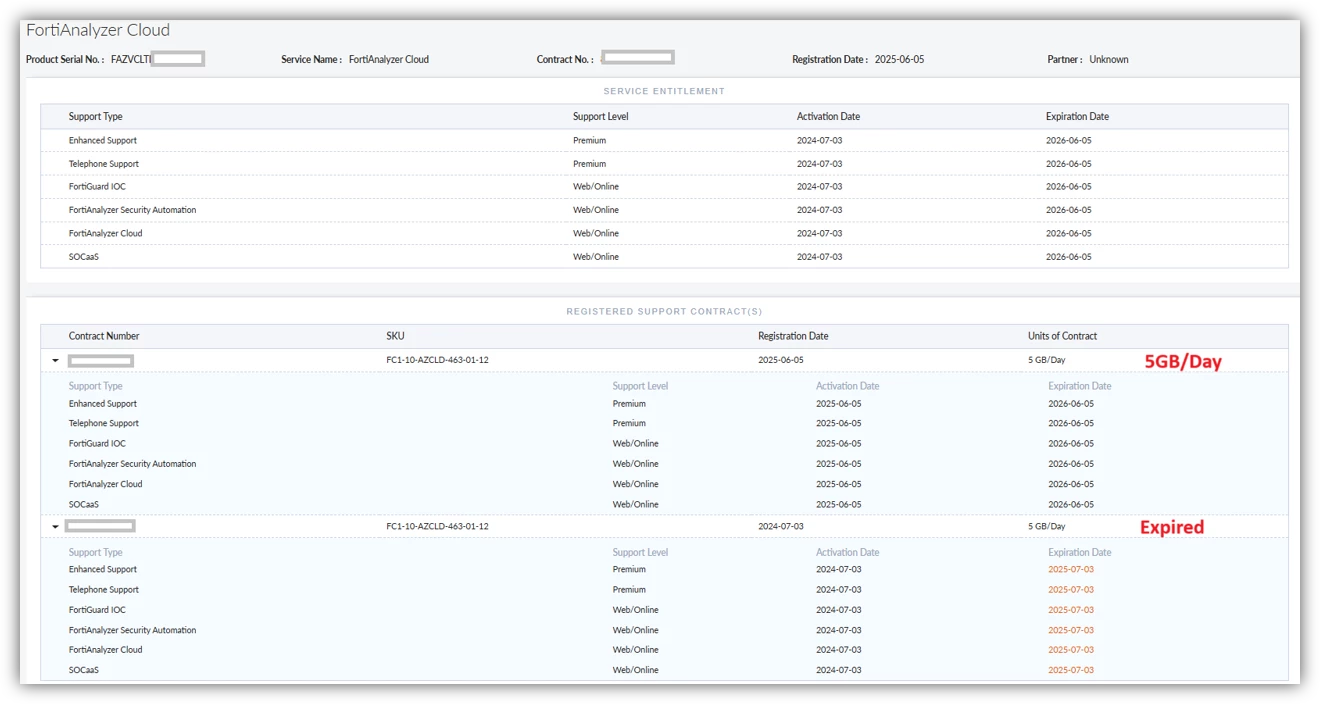
Task: Select Enhanced Support in the 2025-06-05 contract details
Action: pyautogui.click(x=103, y=404)
